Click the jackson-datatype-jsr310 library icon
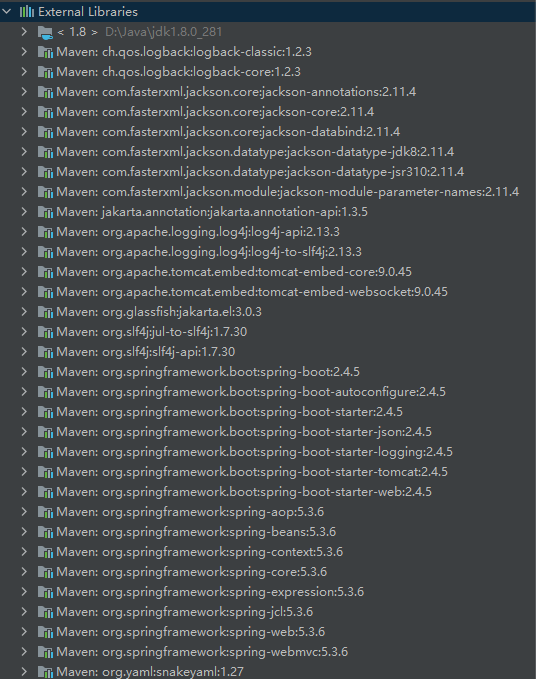This screenshot has height=679, width=536. [x=45, y=172]
